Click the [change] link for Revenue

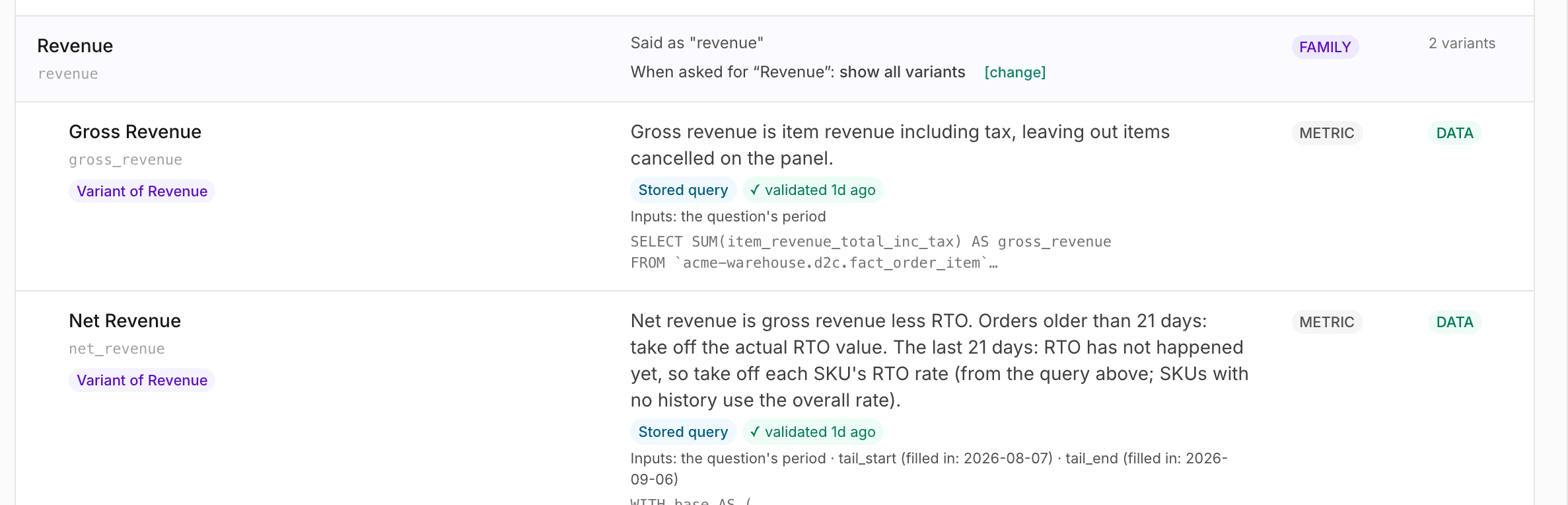pos(1015,72)
